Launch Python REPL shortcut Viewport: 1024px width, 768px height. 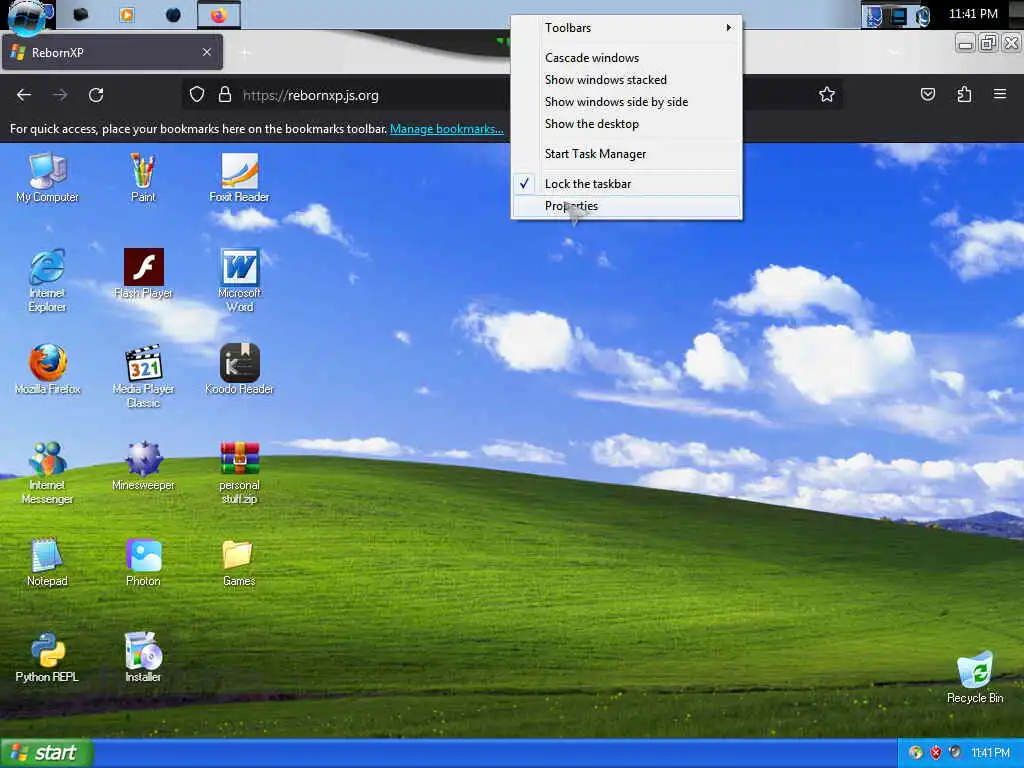tap(47, 658)
